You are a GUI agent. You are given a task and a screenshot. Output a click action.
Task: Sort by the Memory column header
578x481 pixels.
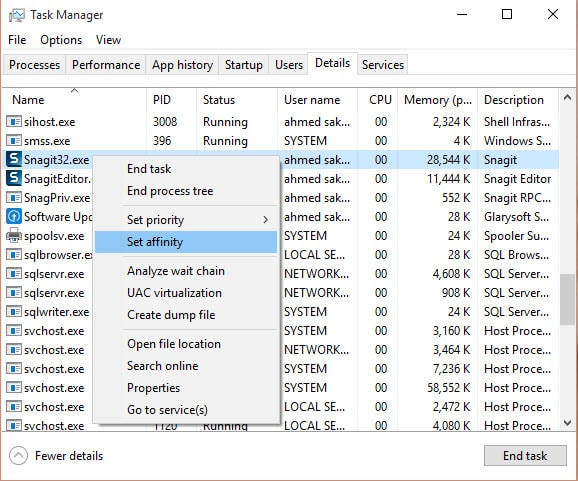tap(438, 100)
